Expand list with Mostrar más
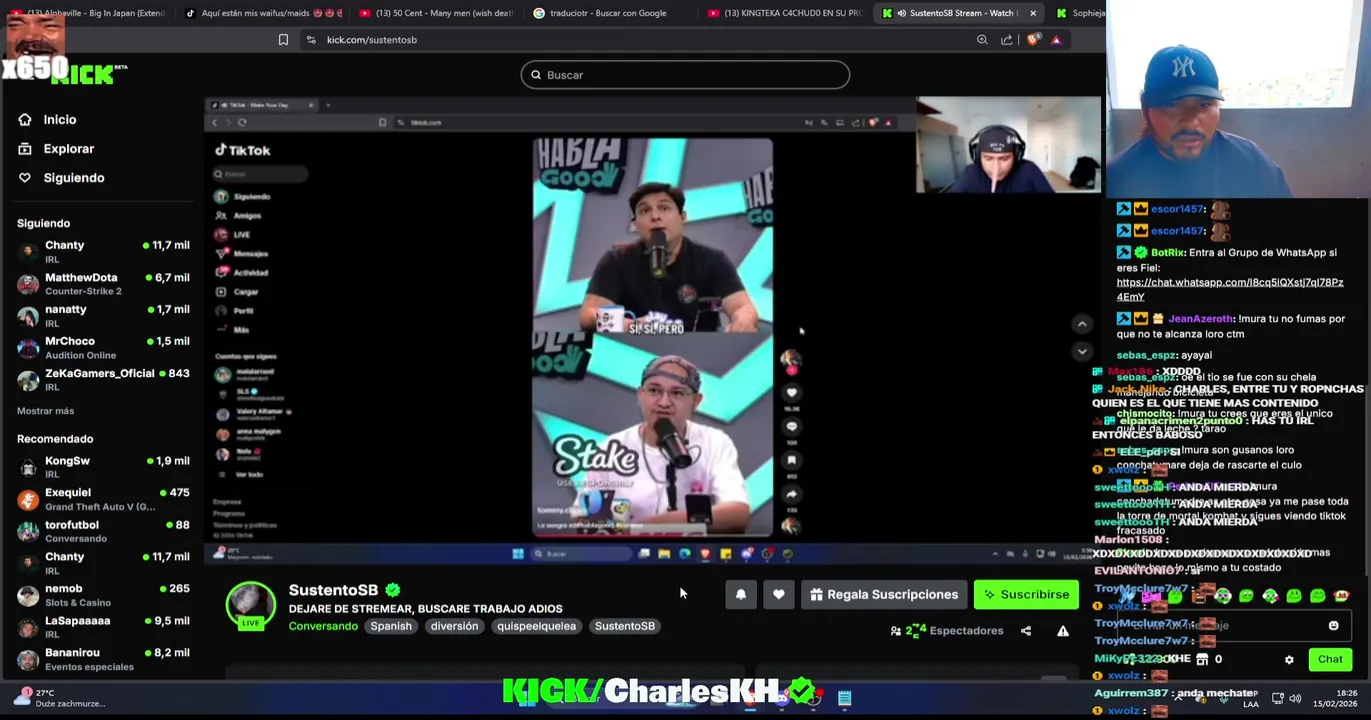Screen dimensions: 1371x720 pos(45,411)
